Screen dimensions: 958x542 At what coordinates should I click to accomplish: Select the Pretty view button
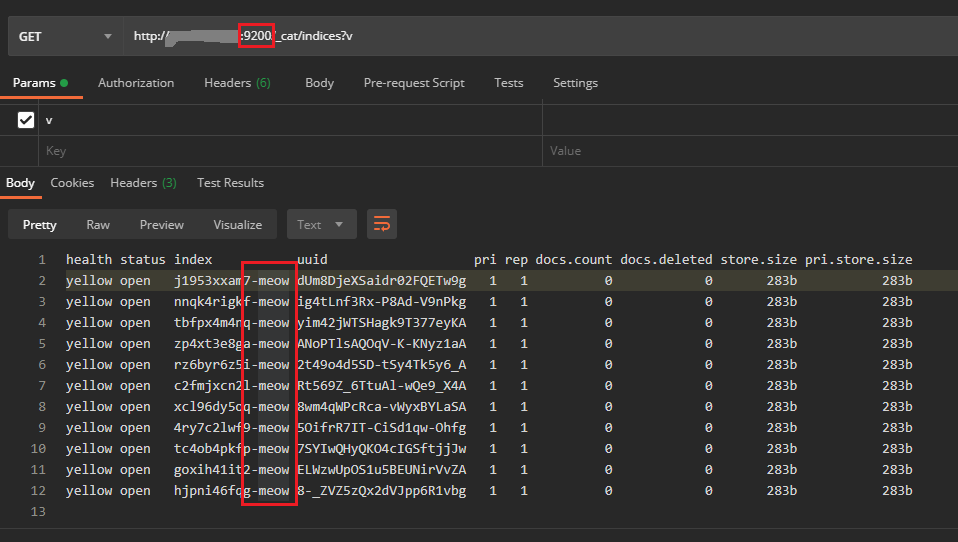[40, 224]
